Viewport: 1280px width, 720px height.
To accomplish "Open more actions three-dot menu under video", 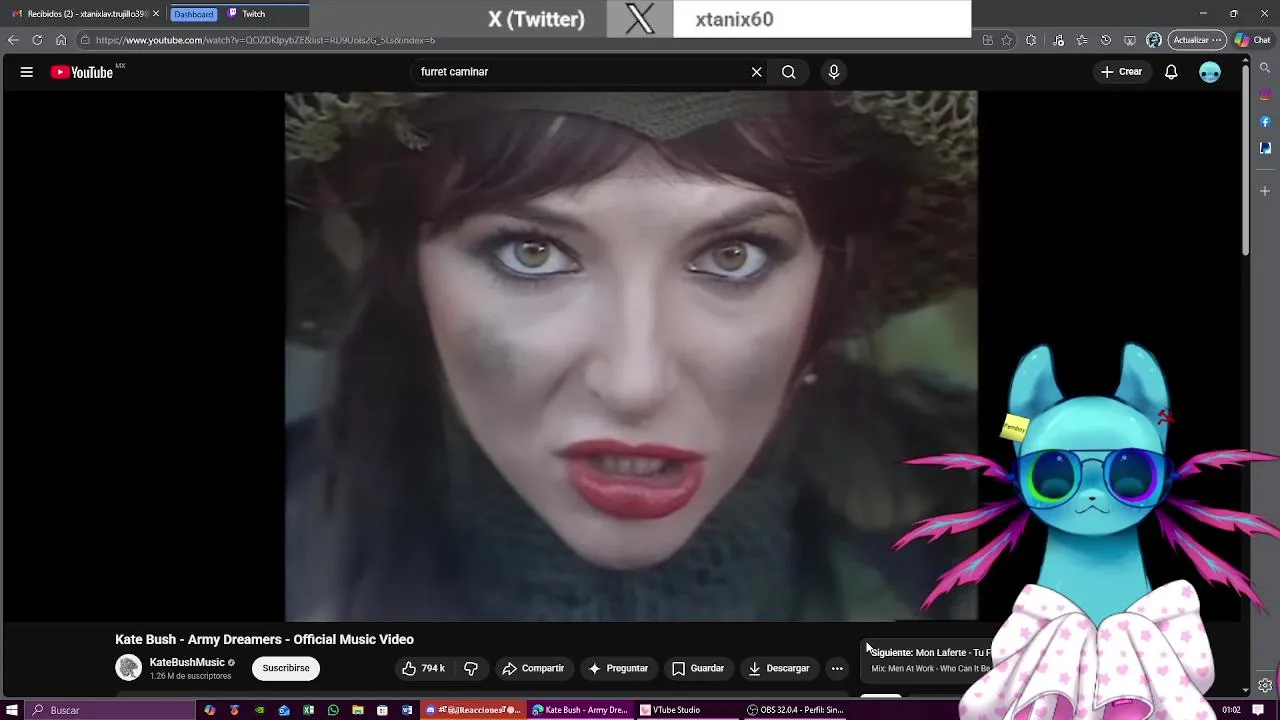I will pyautogui.click(x=837, y=668).
